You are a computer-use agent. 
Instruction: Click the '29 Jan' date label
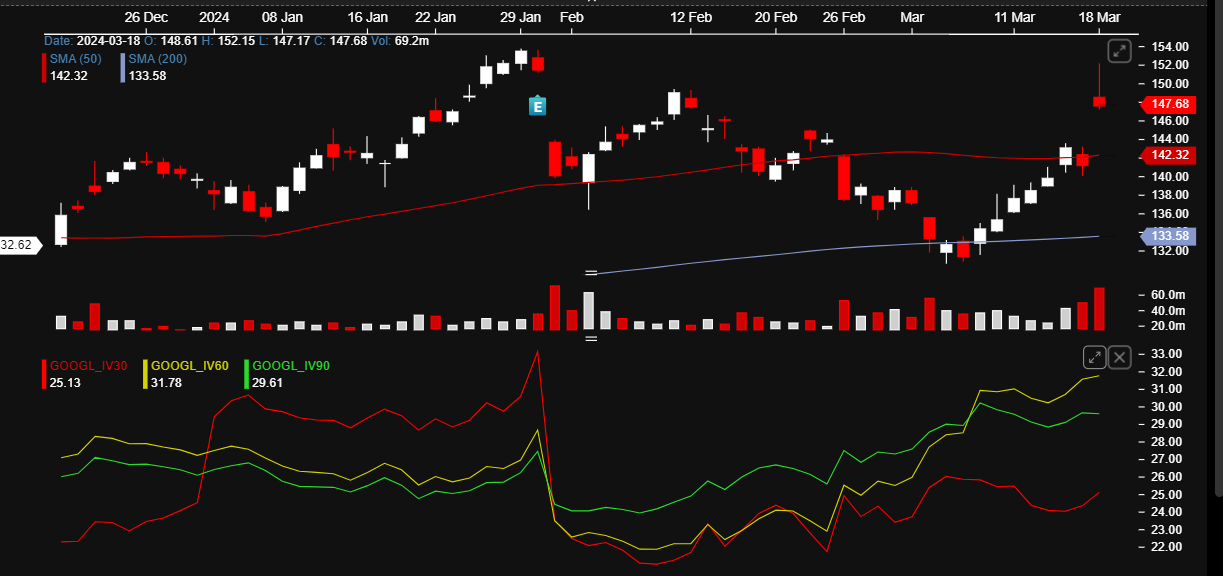pyautogui.click(x=520, y=18)
